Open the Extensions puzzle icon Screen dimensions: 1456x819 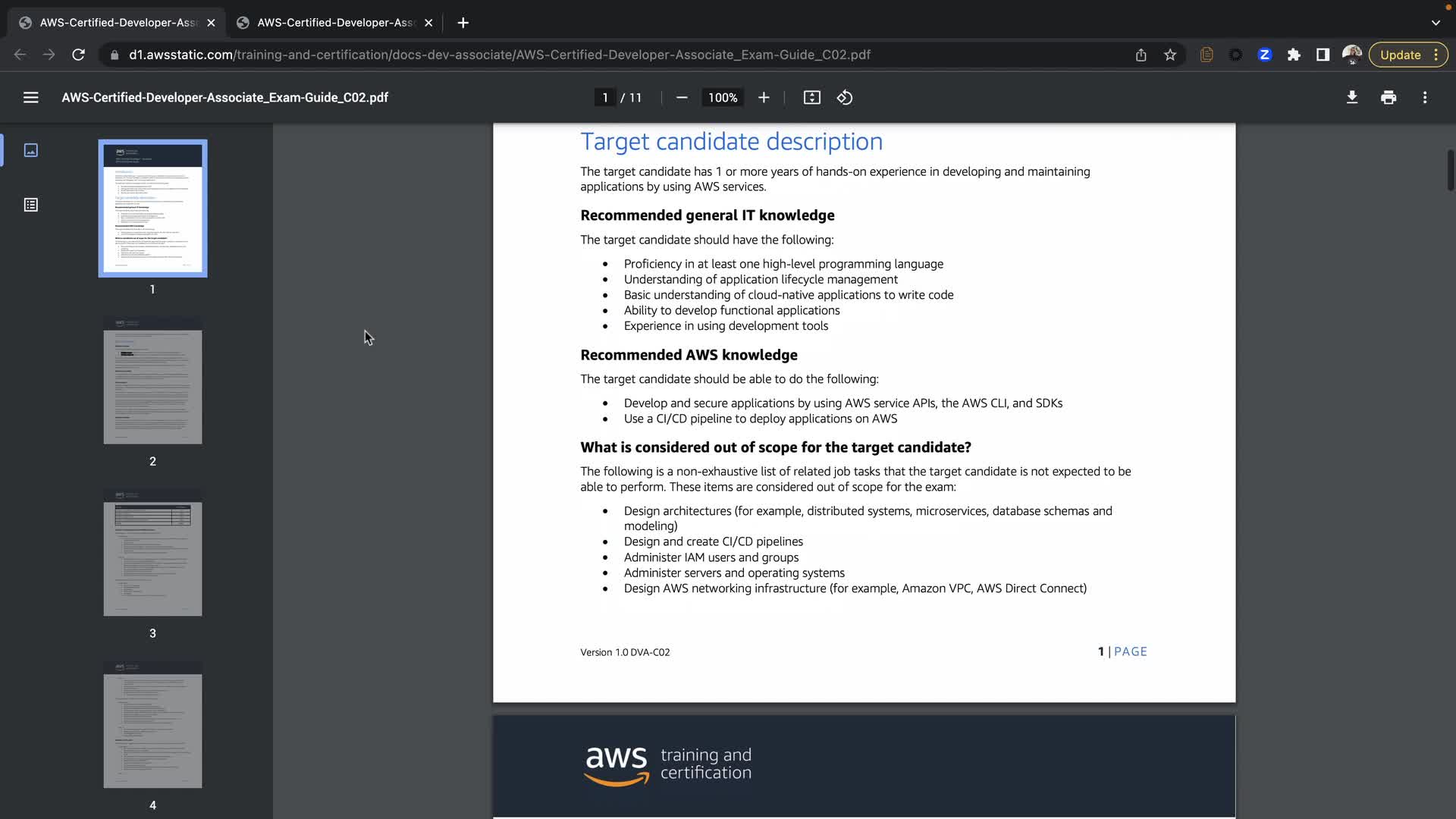[x=1294, y=55]
